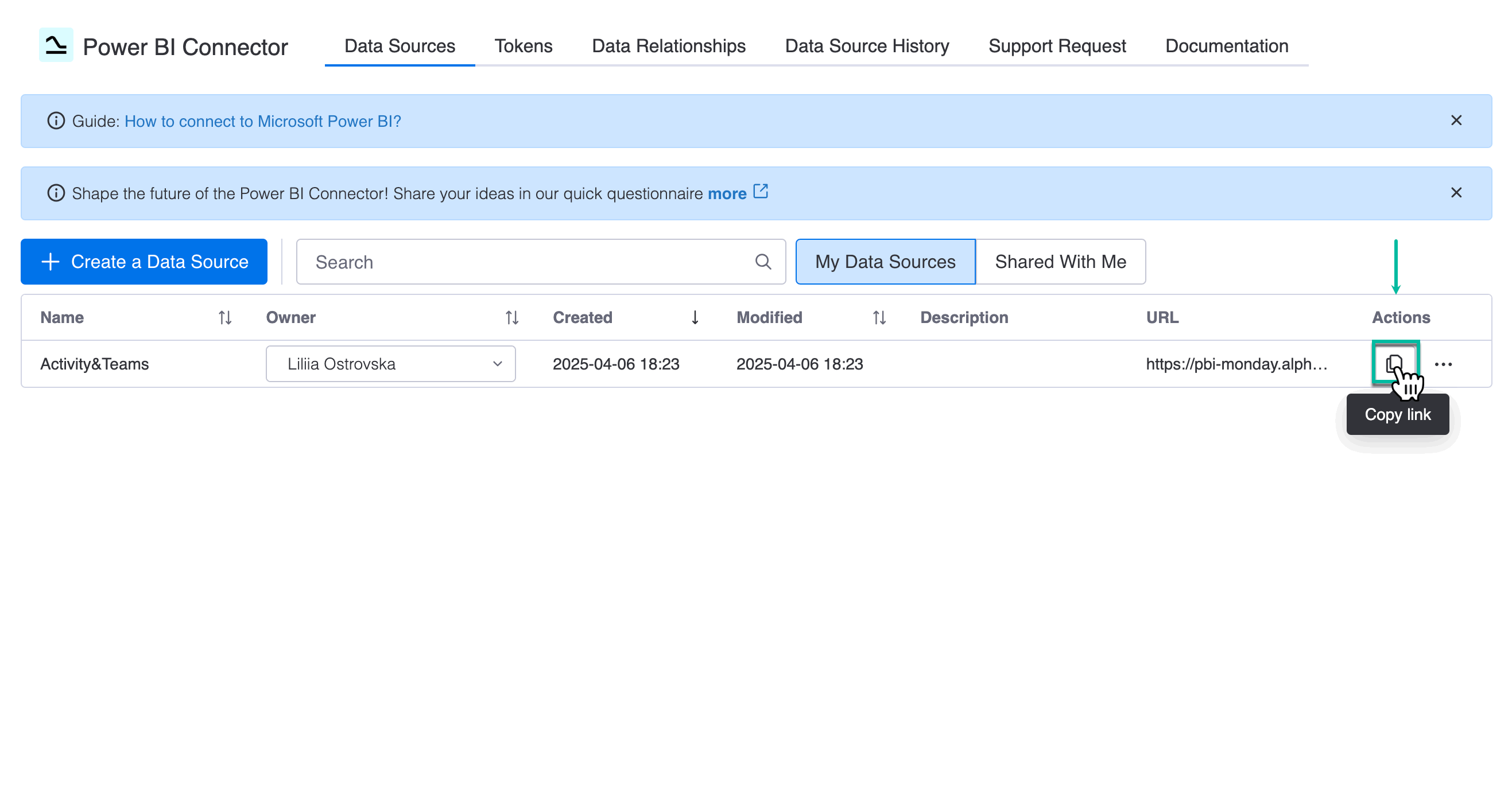Click the descending sort arrow on Created

[695, 317]
